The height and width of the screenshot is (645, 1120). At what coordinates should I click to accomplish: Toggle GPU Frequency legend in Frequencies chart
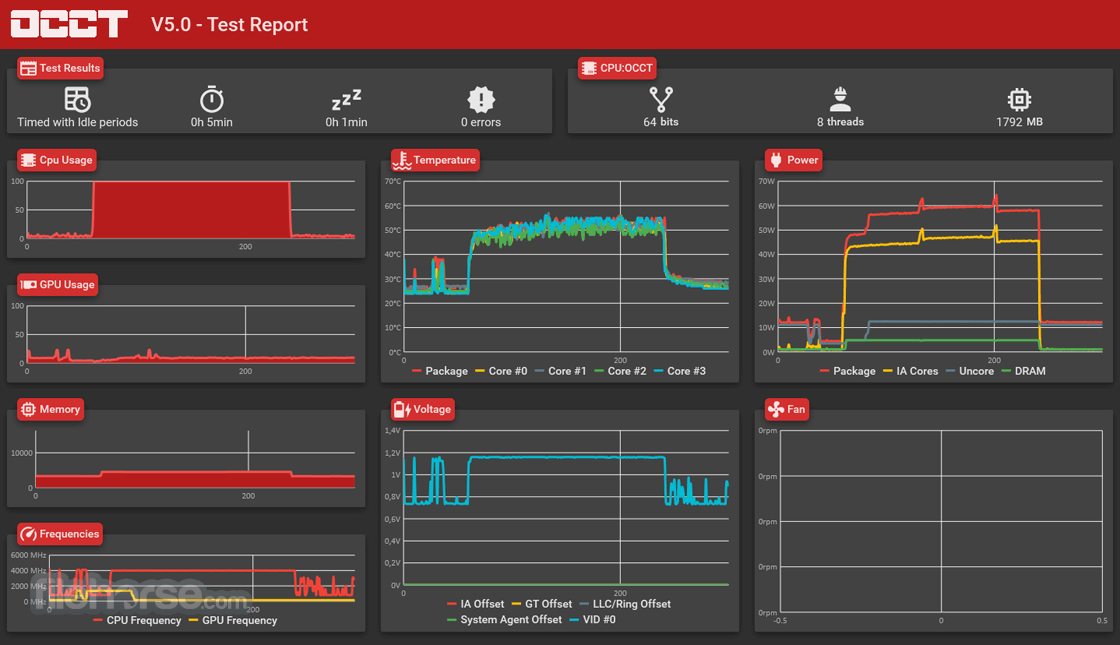click(233, 620)
